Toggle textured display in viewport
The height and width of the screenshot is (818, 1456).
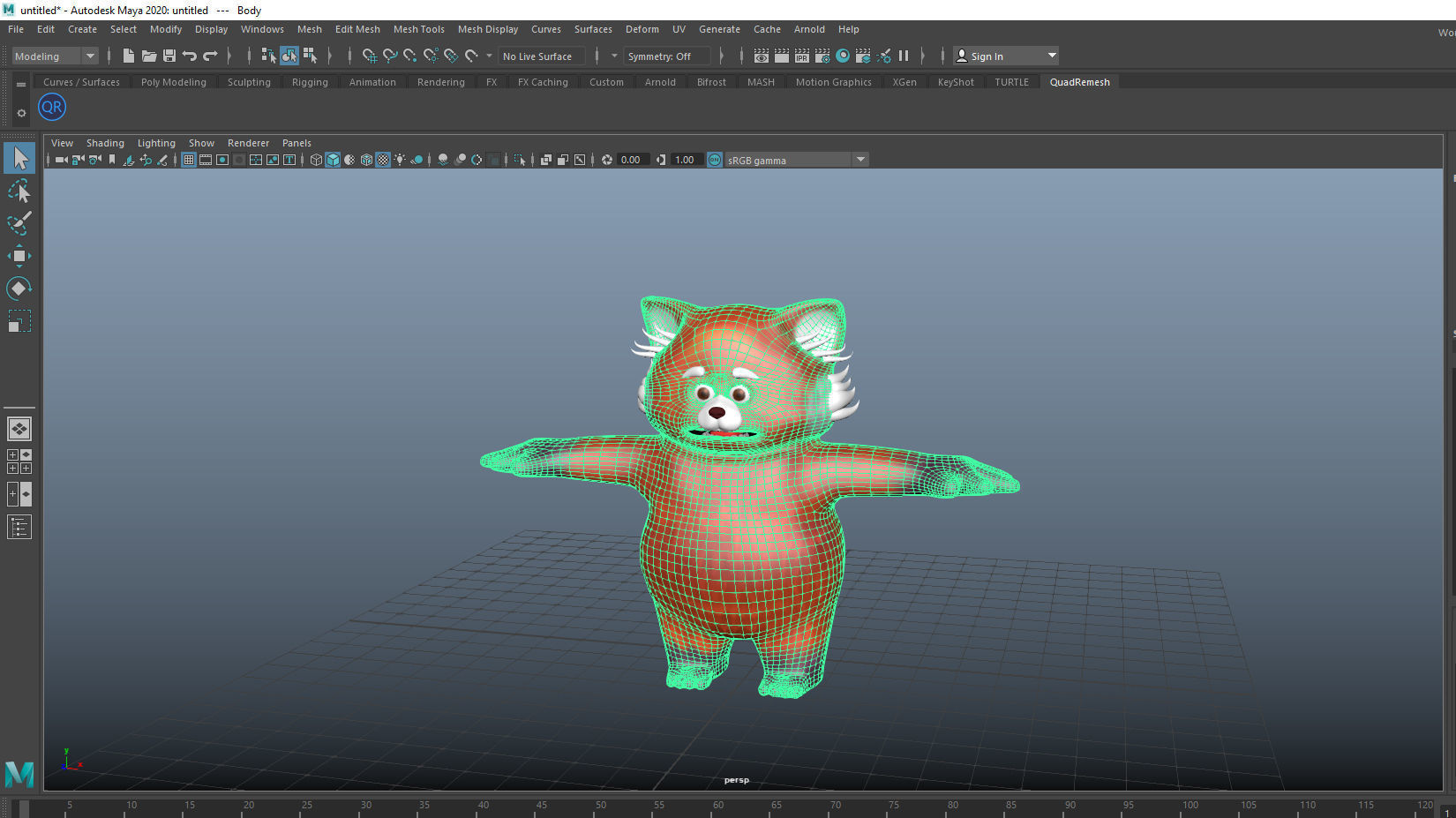(x=383, y=160)
